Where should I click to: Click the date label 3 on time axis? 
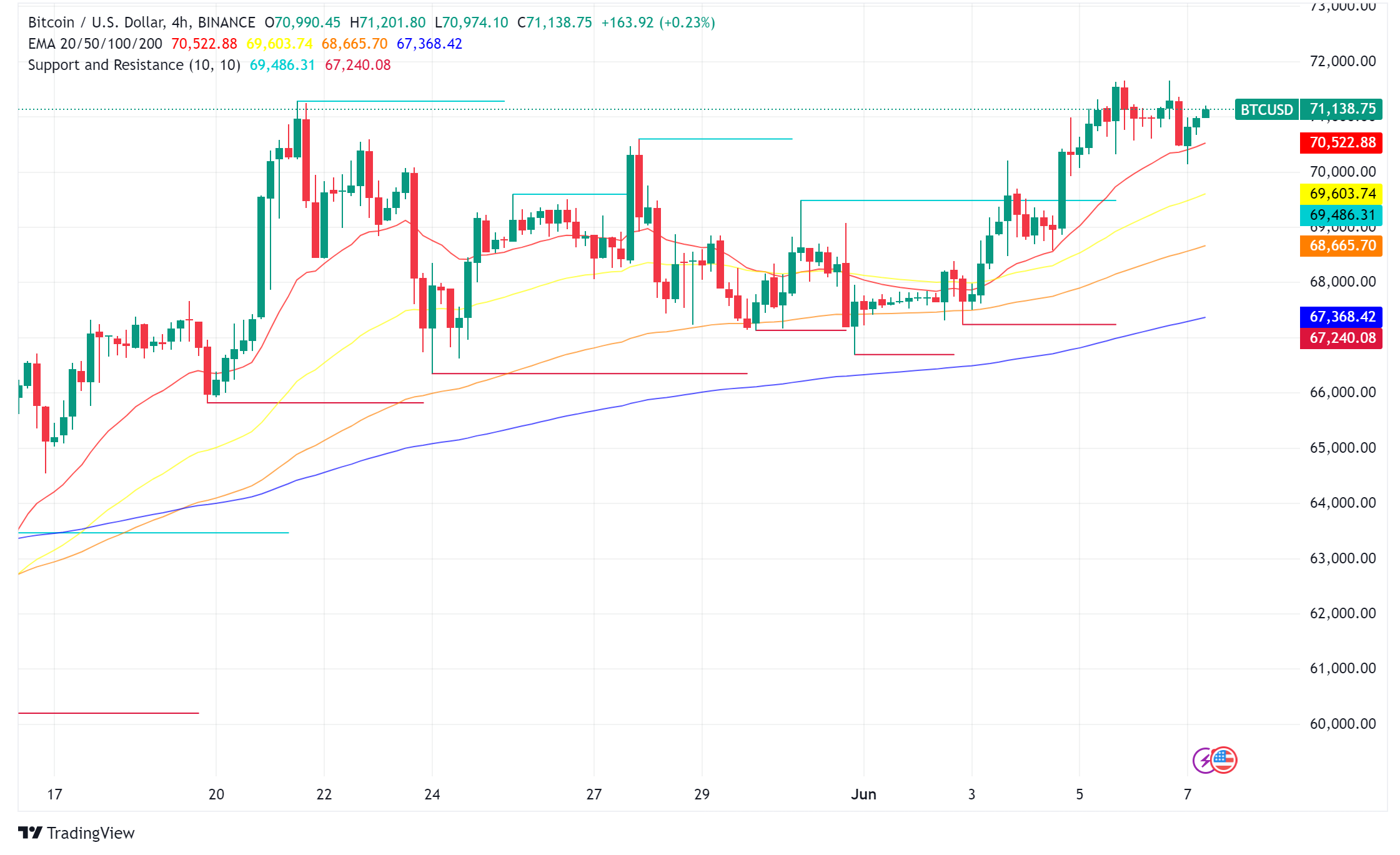pos(972,794)
